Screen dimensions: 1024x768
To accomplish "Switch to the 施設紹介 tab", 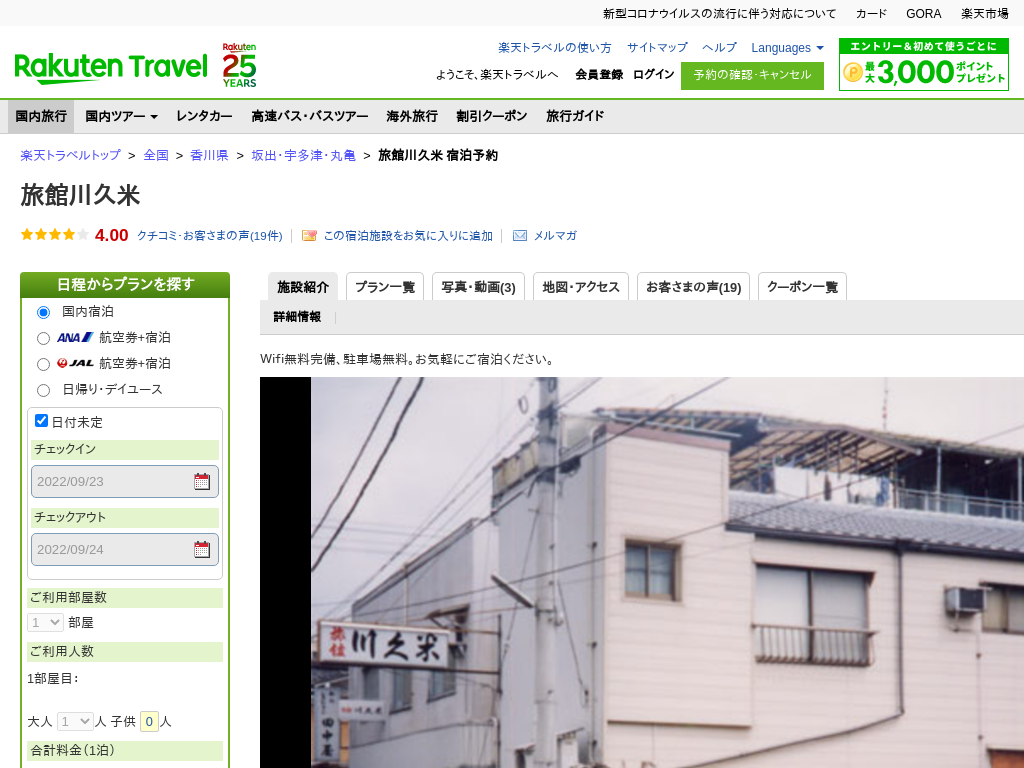I will tap(303, 287).
